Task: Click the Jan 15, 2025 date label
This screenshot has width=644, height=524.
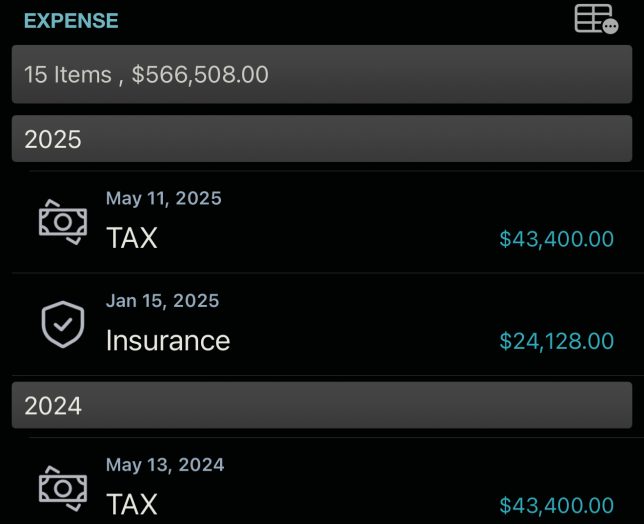Action: point(162,301)
